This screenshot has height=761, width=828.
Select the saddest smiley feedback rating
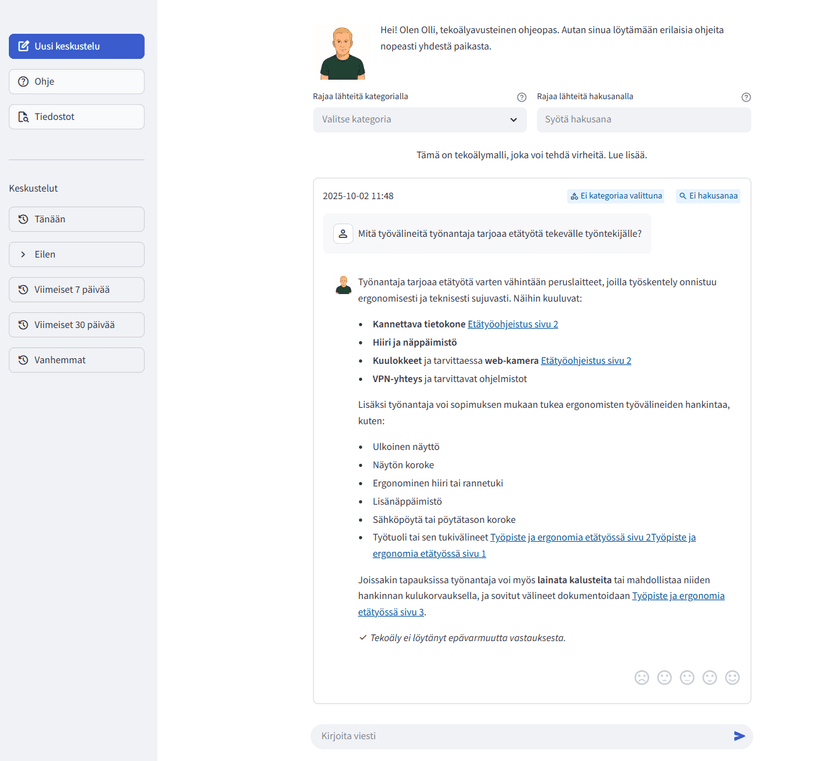click(641, 677)
